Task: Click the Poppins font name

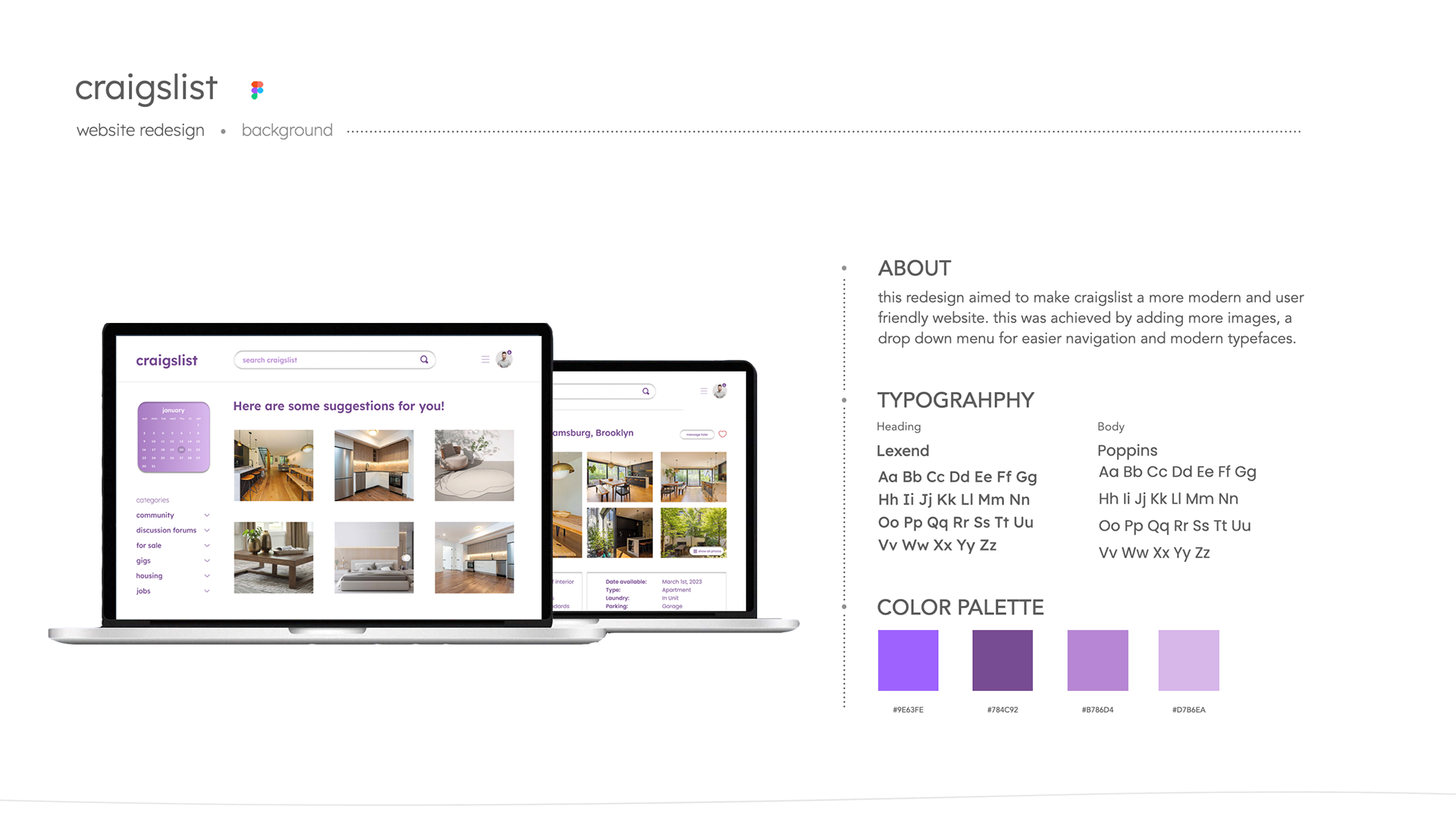Action: pyautogui.click(x=1127, y=451)
